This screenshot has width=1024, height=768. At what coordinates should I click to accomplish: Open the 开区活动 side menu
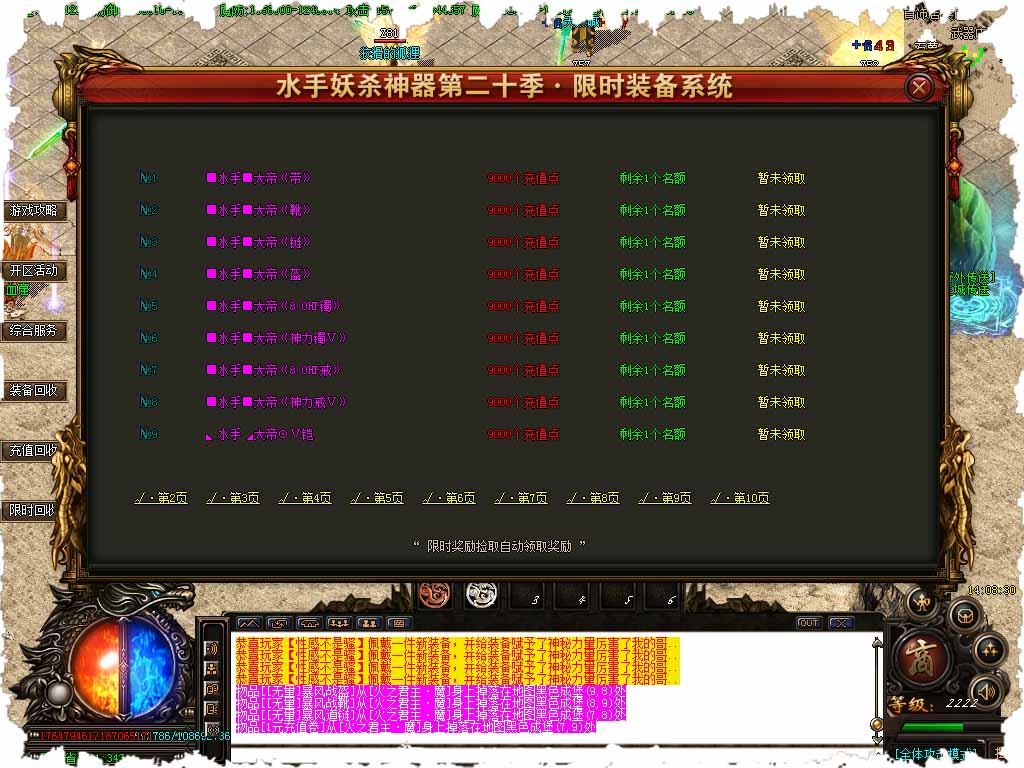coord(34,271)
